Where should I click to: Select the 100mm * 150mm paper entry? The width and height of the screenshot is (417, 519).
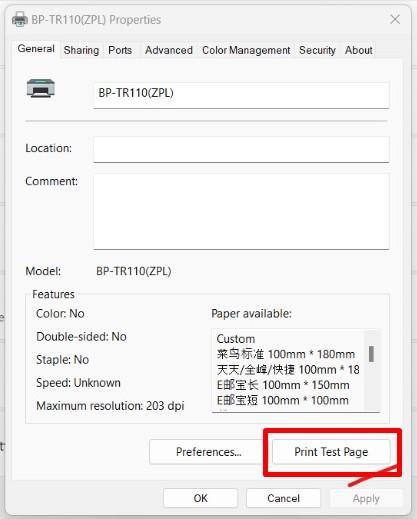click(x=283, y=385)
